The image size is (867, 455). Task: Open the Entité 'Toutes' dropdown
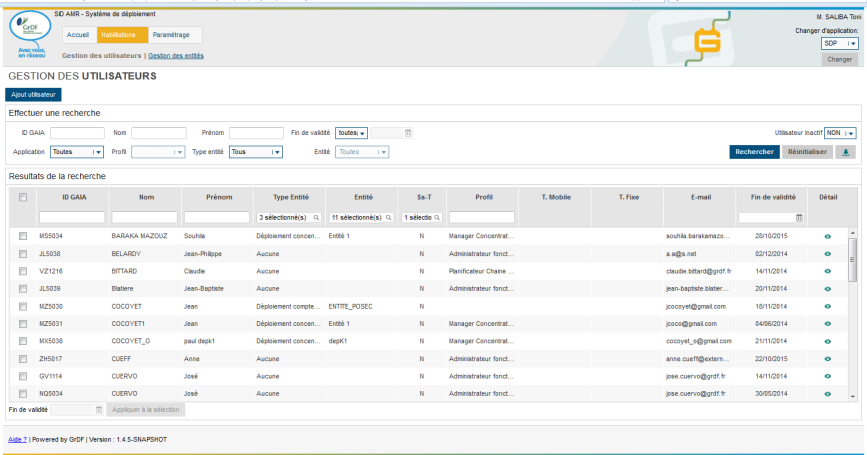[362, 152]
